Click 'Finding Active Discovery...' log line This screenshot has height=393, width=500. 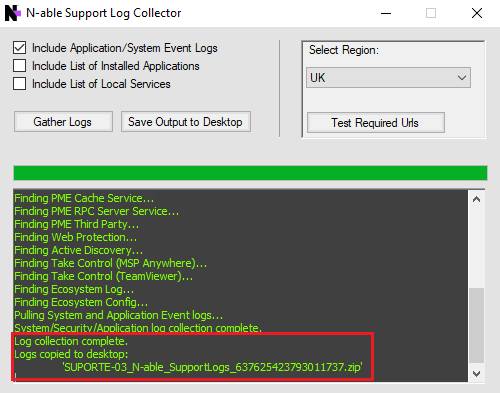[x=78, y=250]
